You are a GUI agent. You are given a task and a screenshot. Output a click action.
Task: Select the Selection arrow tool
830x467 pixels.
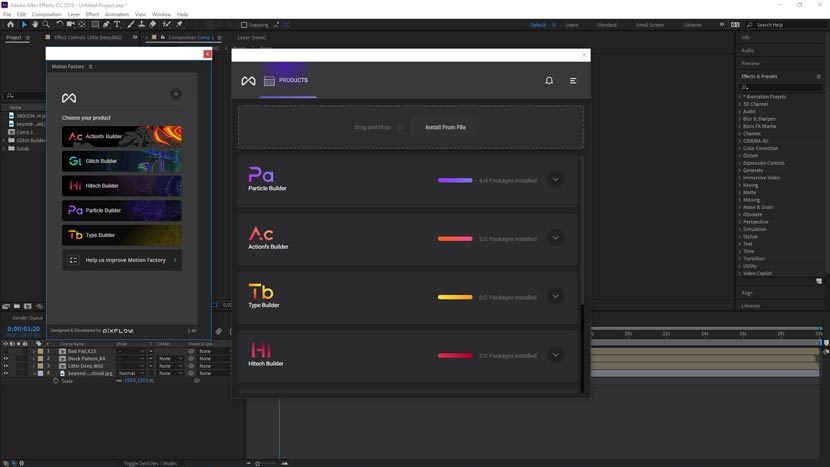click(x=24, y=24)
